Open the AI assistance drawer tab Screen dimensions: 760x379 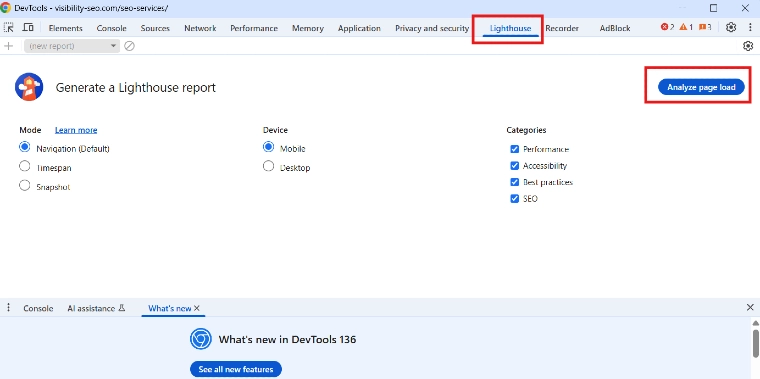pos(96,308)
